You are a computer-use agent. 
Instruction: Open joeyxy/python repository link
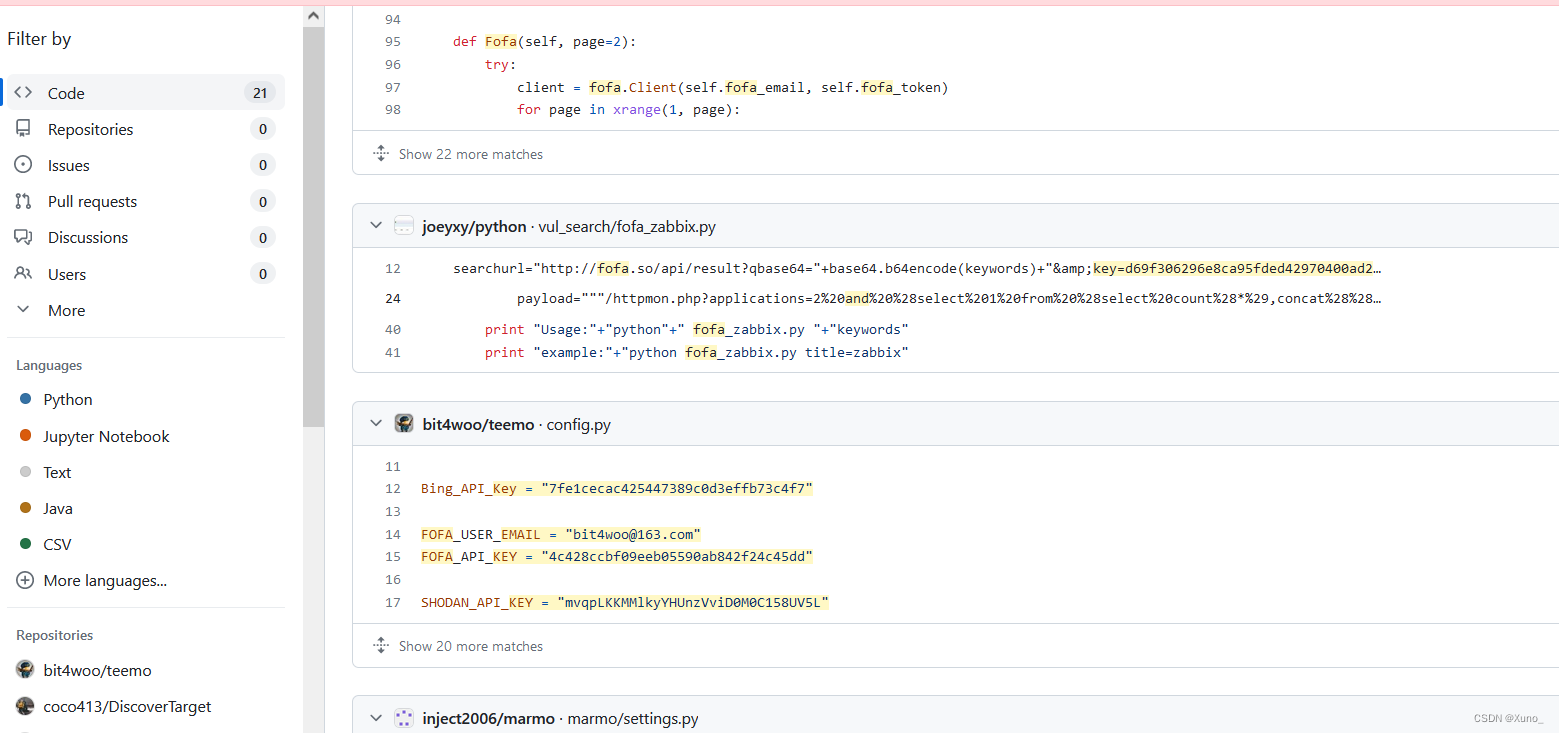(474, 226)
